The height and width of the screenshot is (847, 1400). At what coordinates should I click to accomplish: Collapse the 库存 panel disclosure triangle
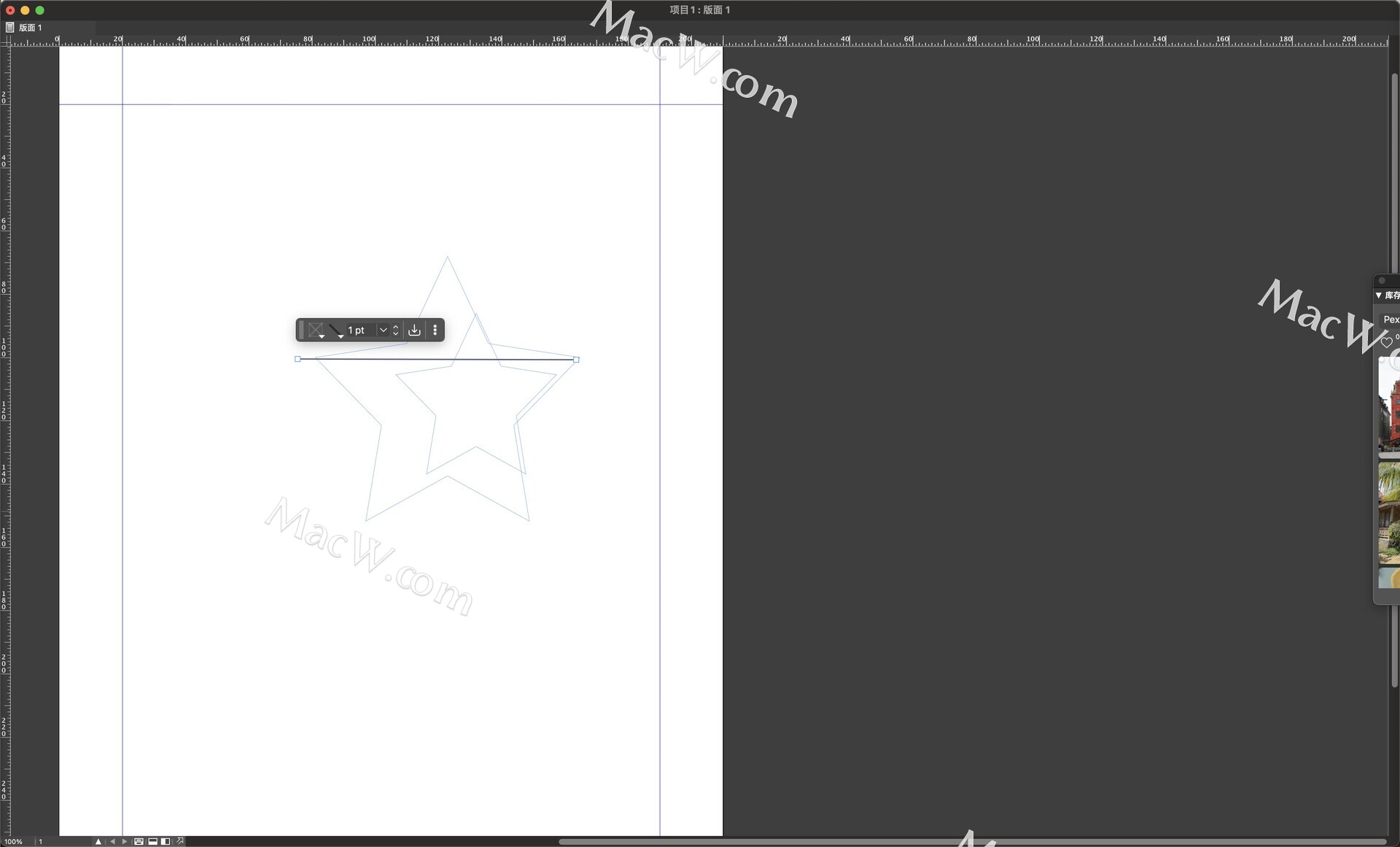(x=1379, y=295)
